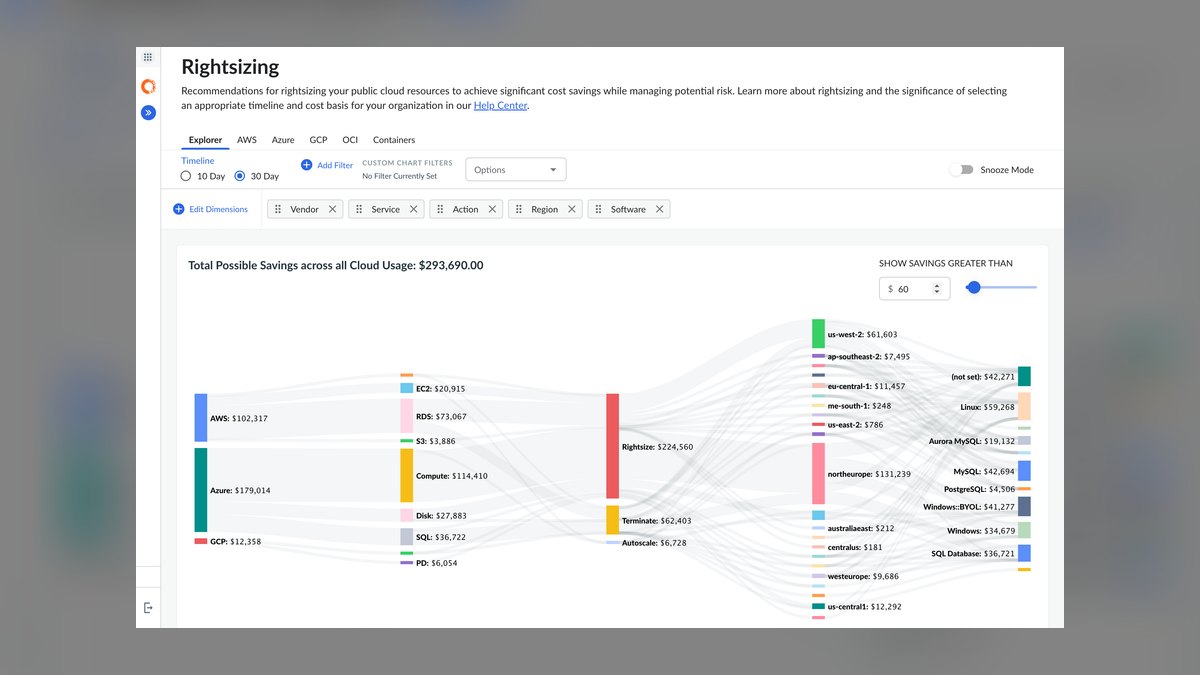Switch to the Azure tab

pyautogui.click(x=283, y=140)
